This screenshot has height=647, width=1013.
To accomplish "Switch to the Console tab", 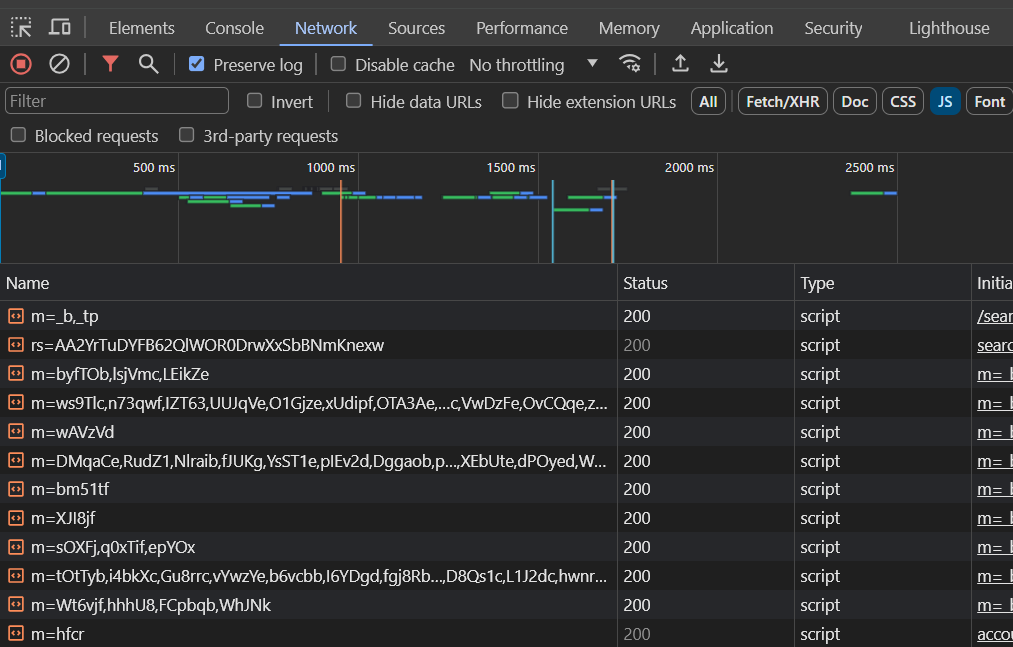I will (235, 27).
